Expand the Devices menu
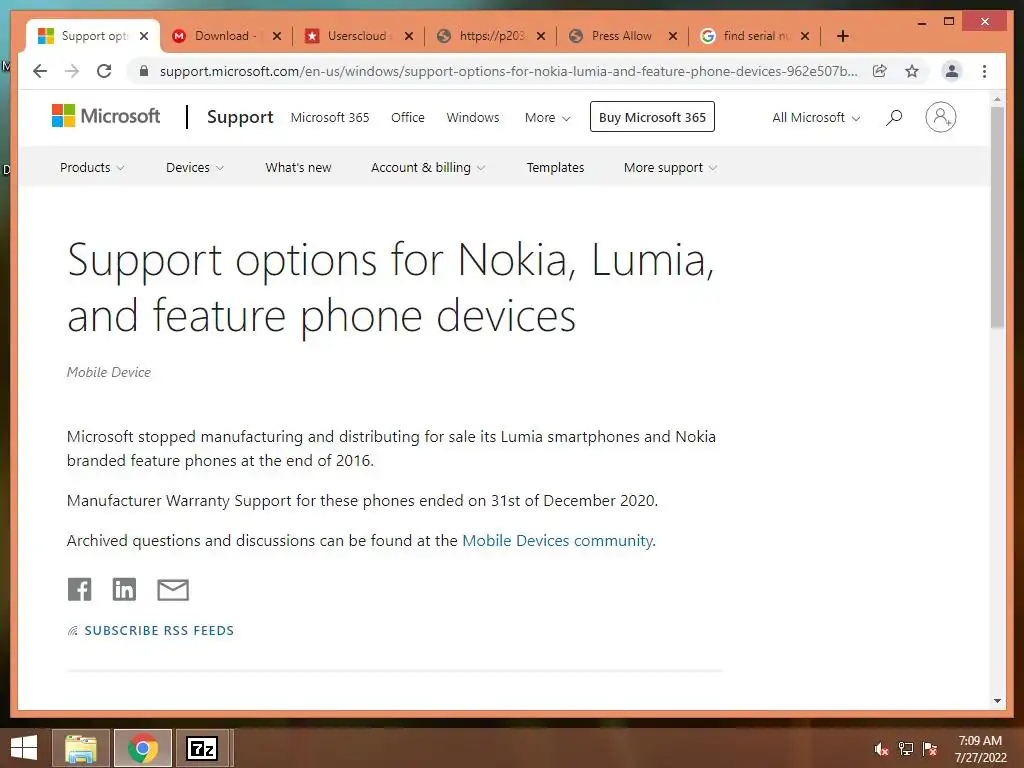1024x768 pixels. (x=195, y=168)
